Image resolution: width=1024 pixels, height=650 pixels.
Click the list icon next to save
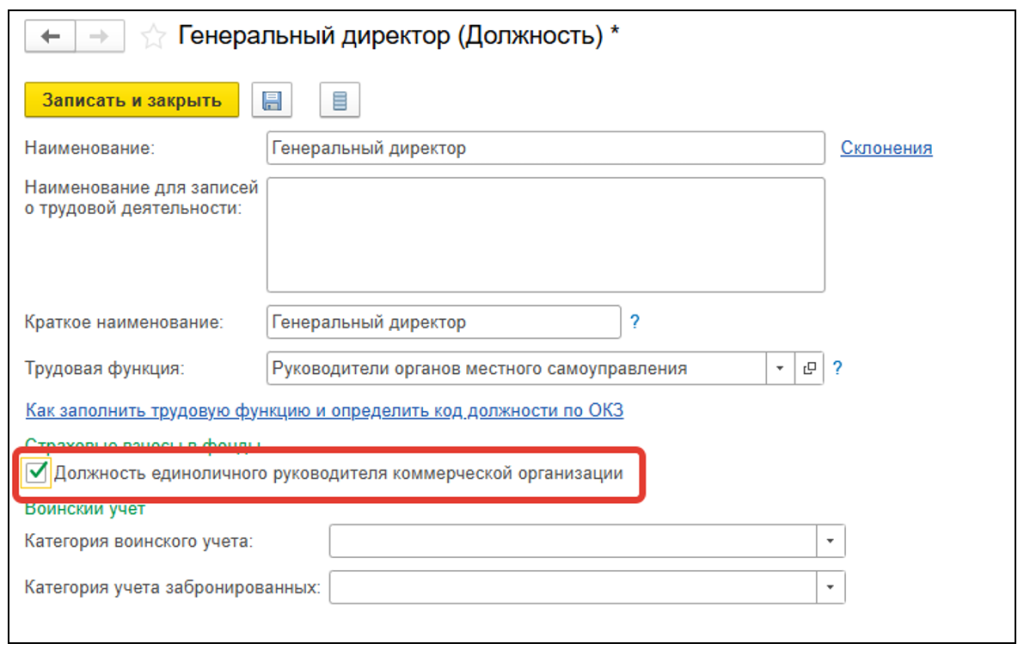(340, 101)
